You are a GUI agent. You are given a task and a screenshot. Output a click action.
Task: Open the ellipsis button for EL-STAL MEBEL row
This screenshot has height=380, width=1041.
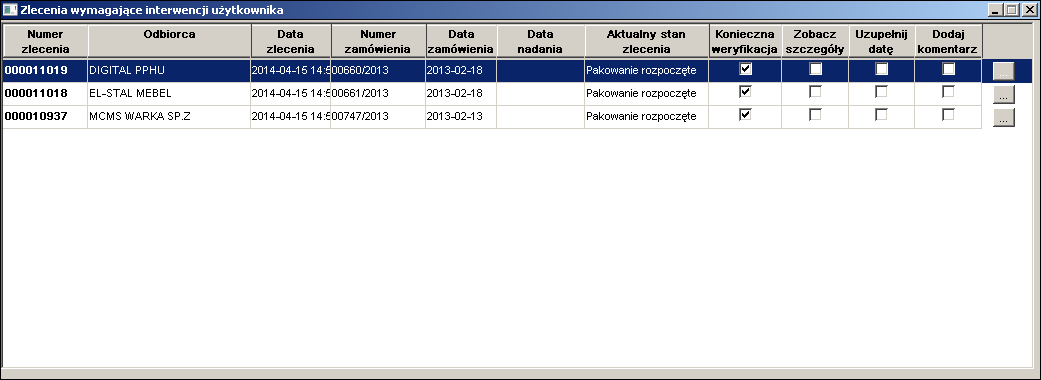point(1004,95)
